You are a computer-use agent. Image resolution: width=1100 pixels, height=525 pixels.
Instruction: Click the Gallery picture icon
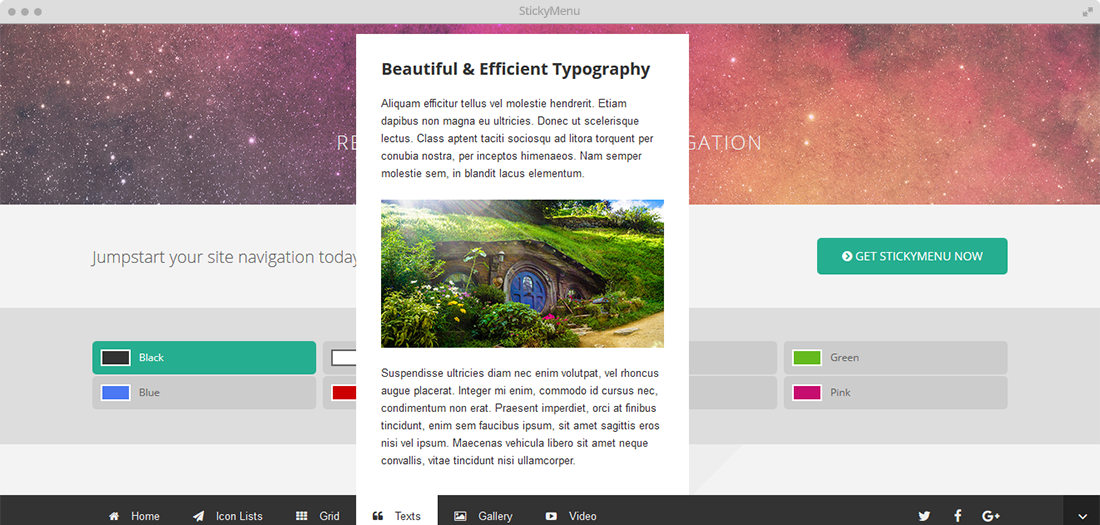[x=460, y=516]
